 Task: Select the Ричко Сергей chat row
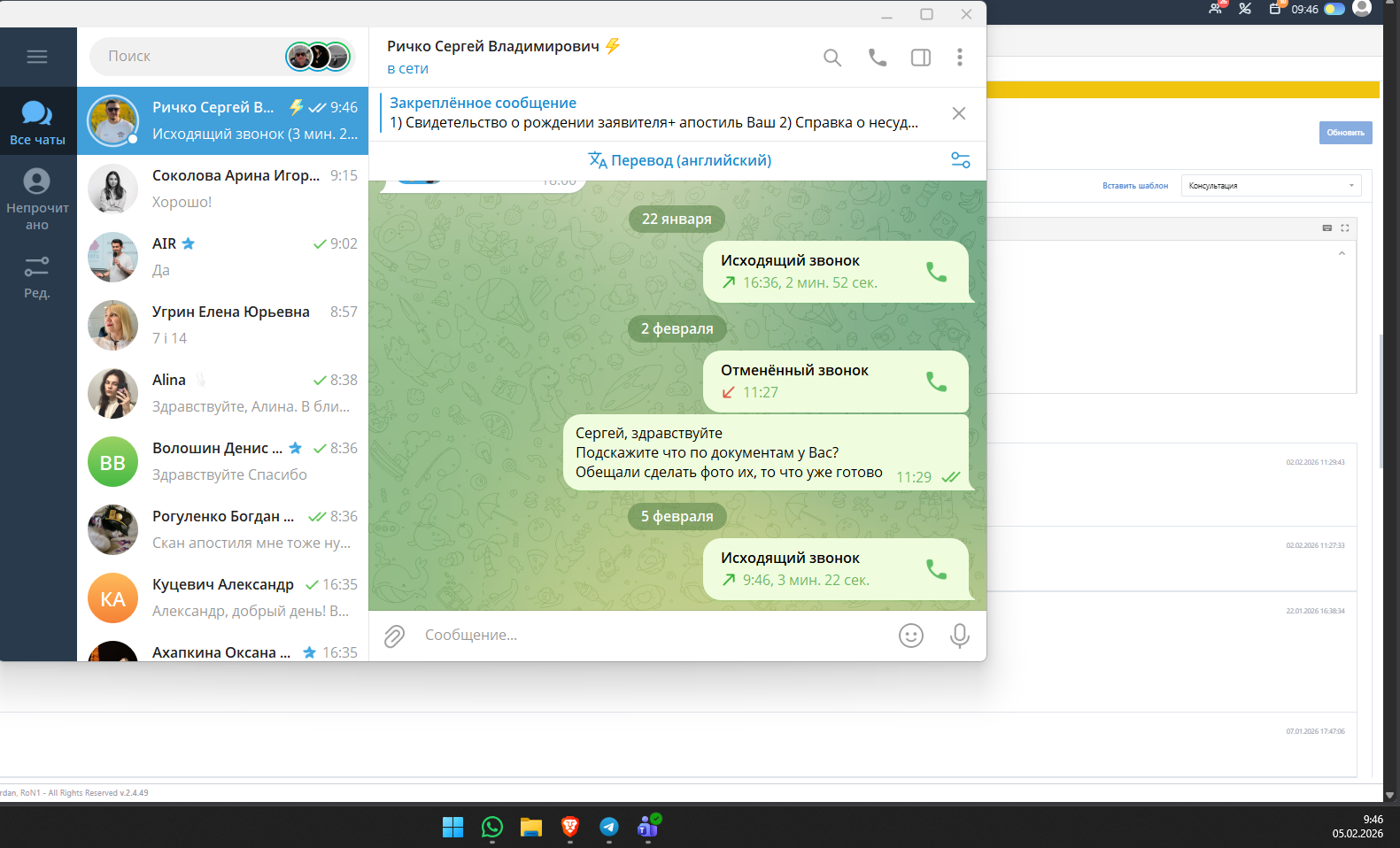(x=222, y=120)
